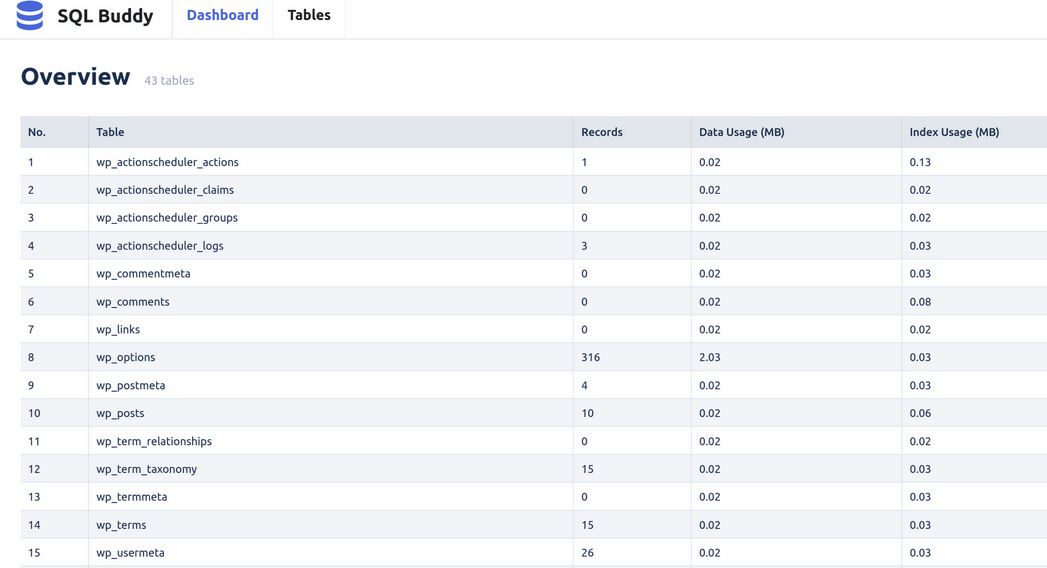Click the Table column header
The image size is (1047, 568).
pyautogui.click(x=110, y=132)
